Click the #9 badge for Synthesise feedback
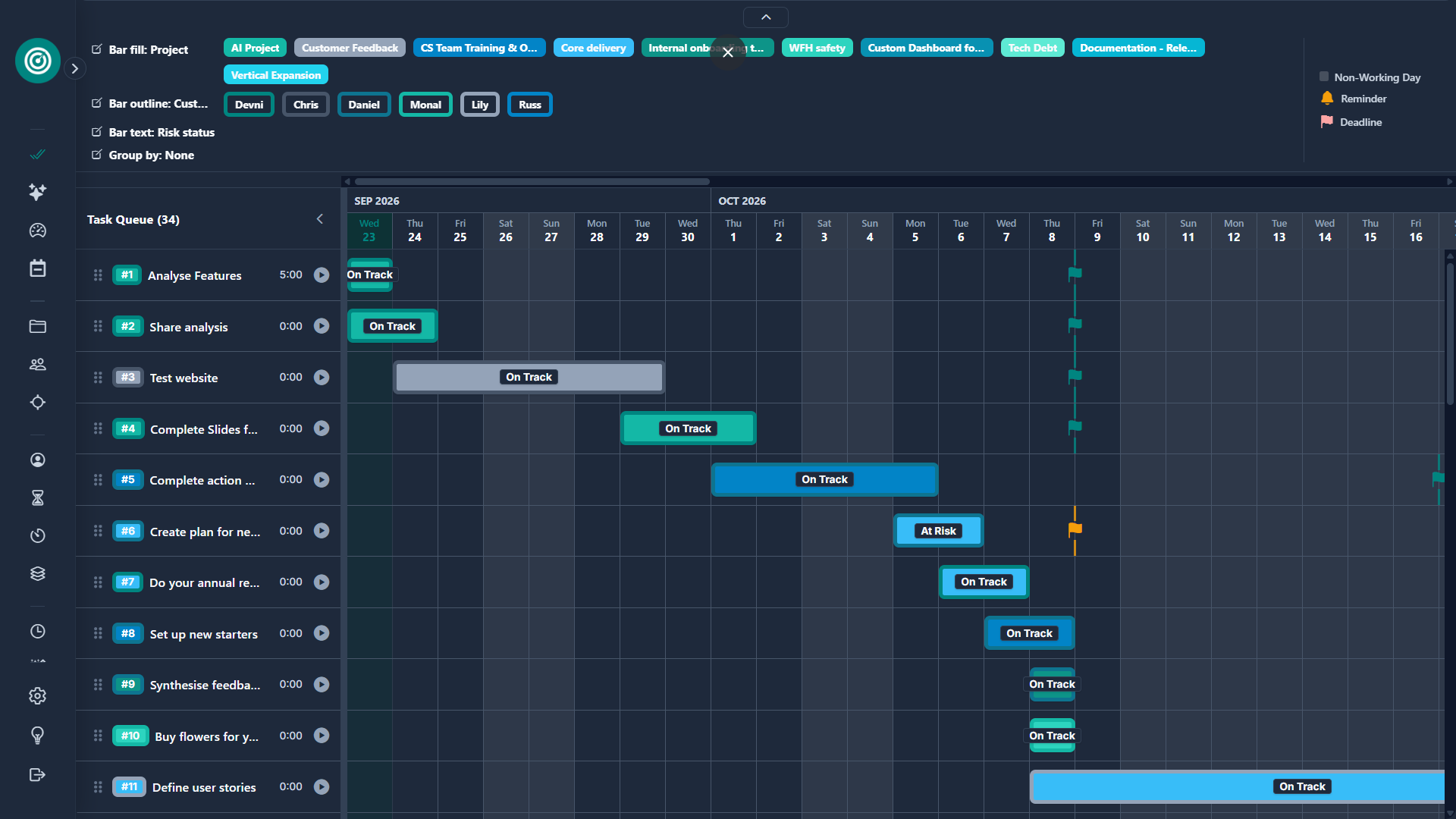The width and height of the screenshot is (1456, 819). coord(127,684)
